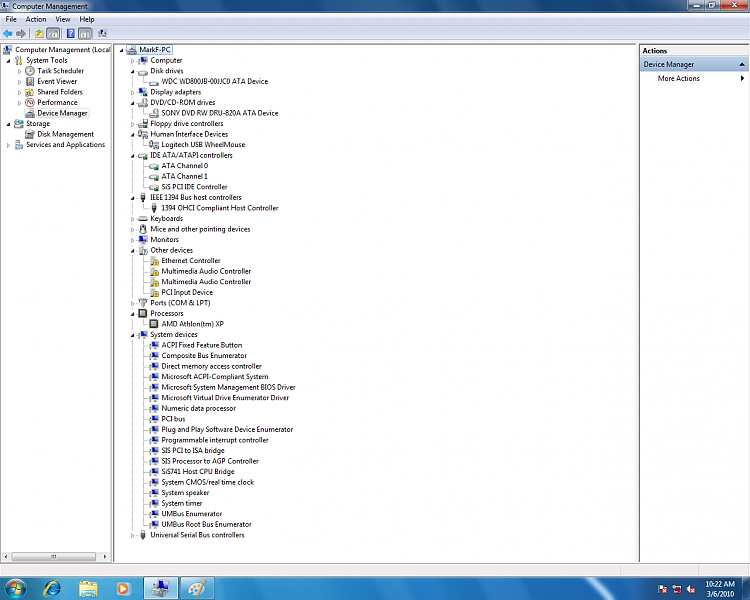The image size is (750, 600).
Task: Open Windows Explorer from the taskbar
Action: tap(88, 589)
